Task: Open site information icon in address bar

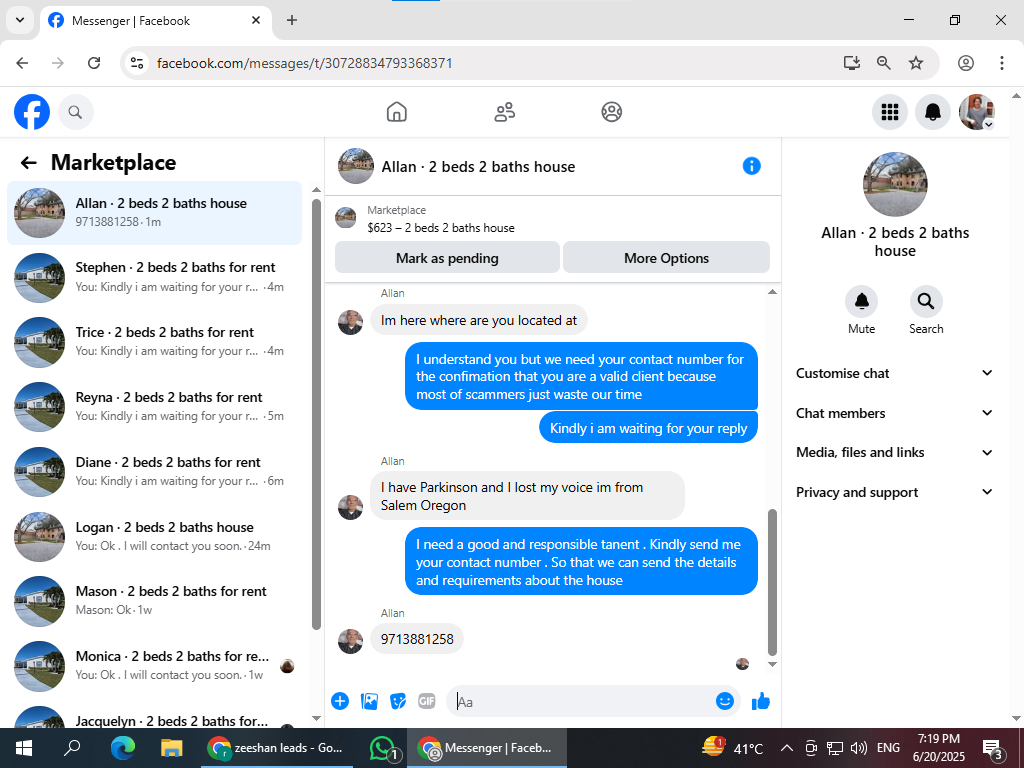Action: coord(137,63)
